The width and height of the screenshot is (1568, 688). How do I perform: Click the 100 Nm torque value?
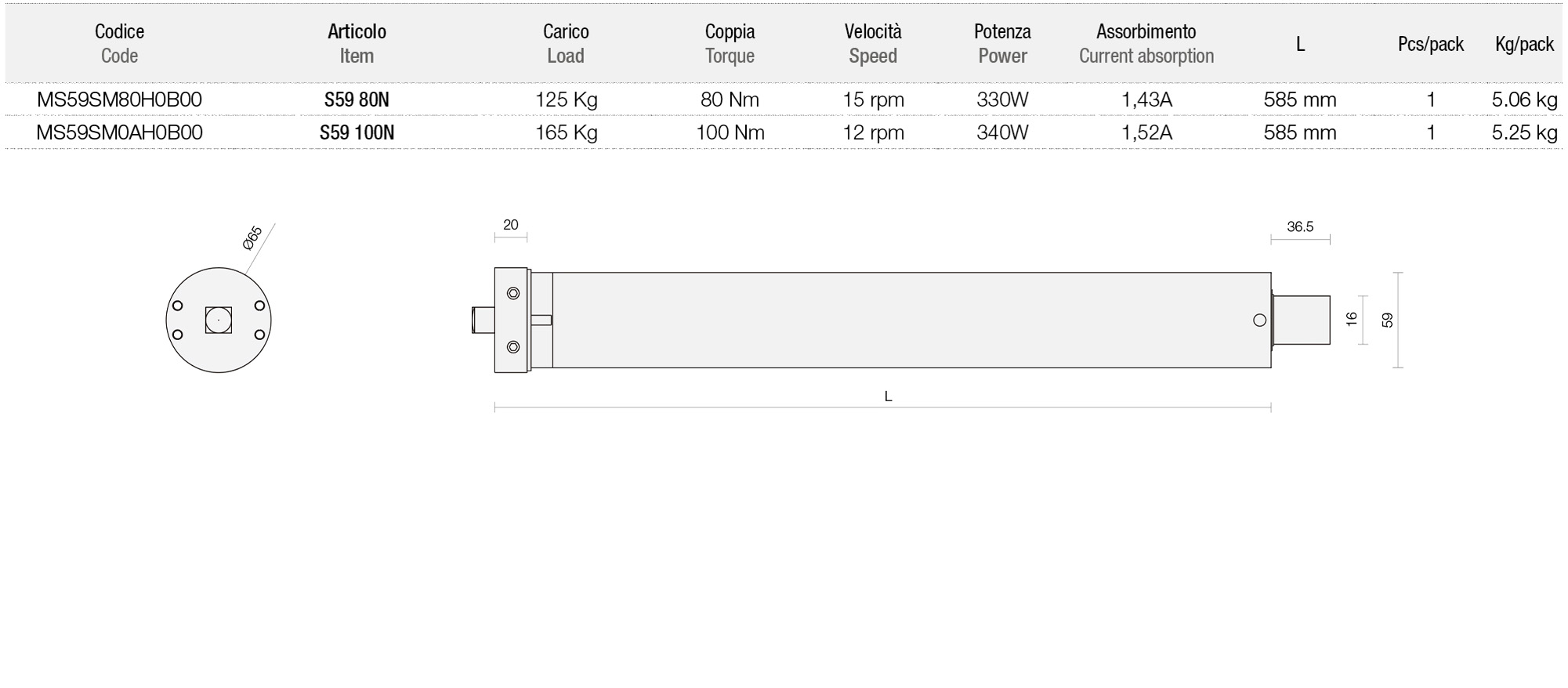pos(730,132)
